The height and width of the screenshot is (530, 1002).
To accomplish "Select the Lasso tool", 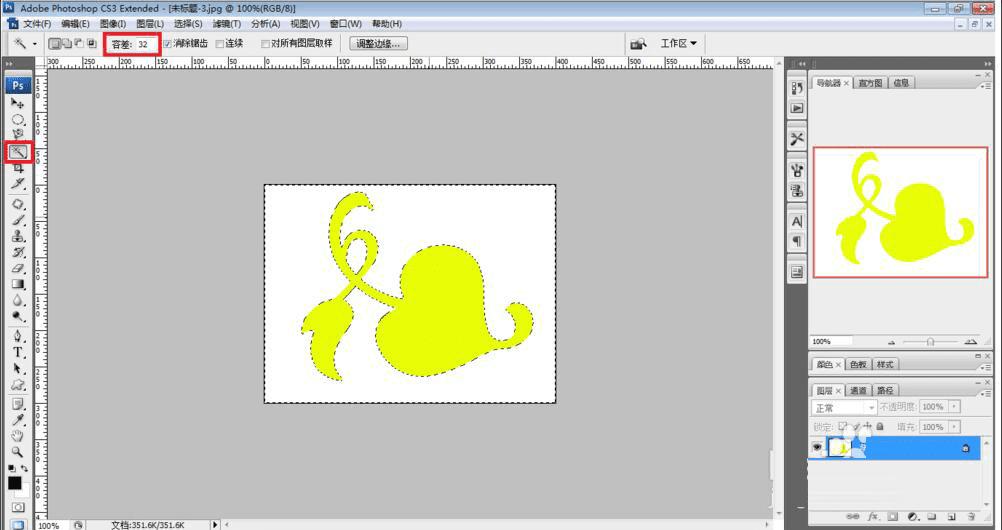I will pyautogui.click(x=17, y=134).
